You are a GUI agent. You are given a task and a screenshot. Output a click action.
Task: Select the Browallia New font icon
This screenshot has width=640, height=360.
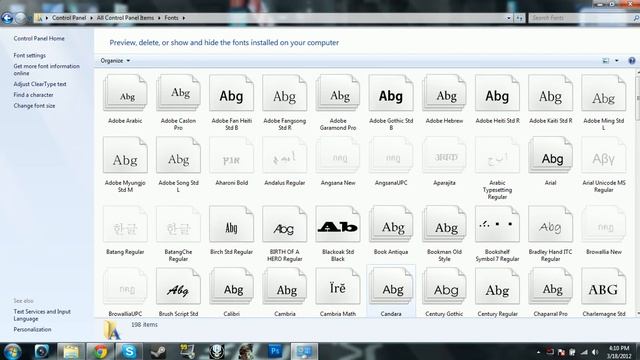pos(604,224)
